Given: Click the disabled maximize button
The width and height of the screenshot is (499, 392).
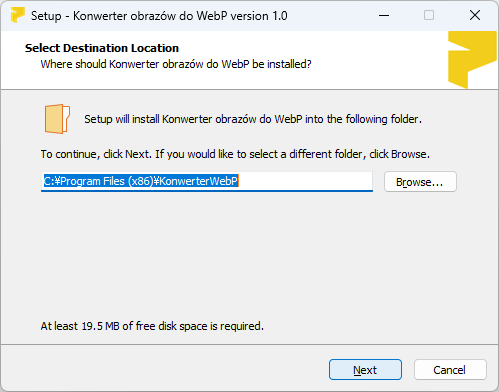Looking at the screenshot, I should pos(429,15).
